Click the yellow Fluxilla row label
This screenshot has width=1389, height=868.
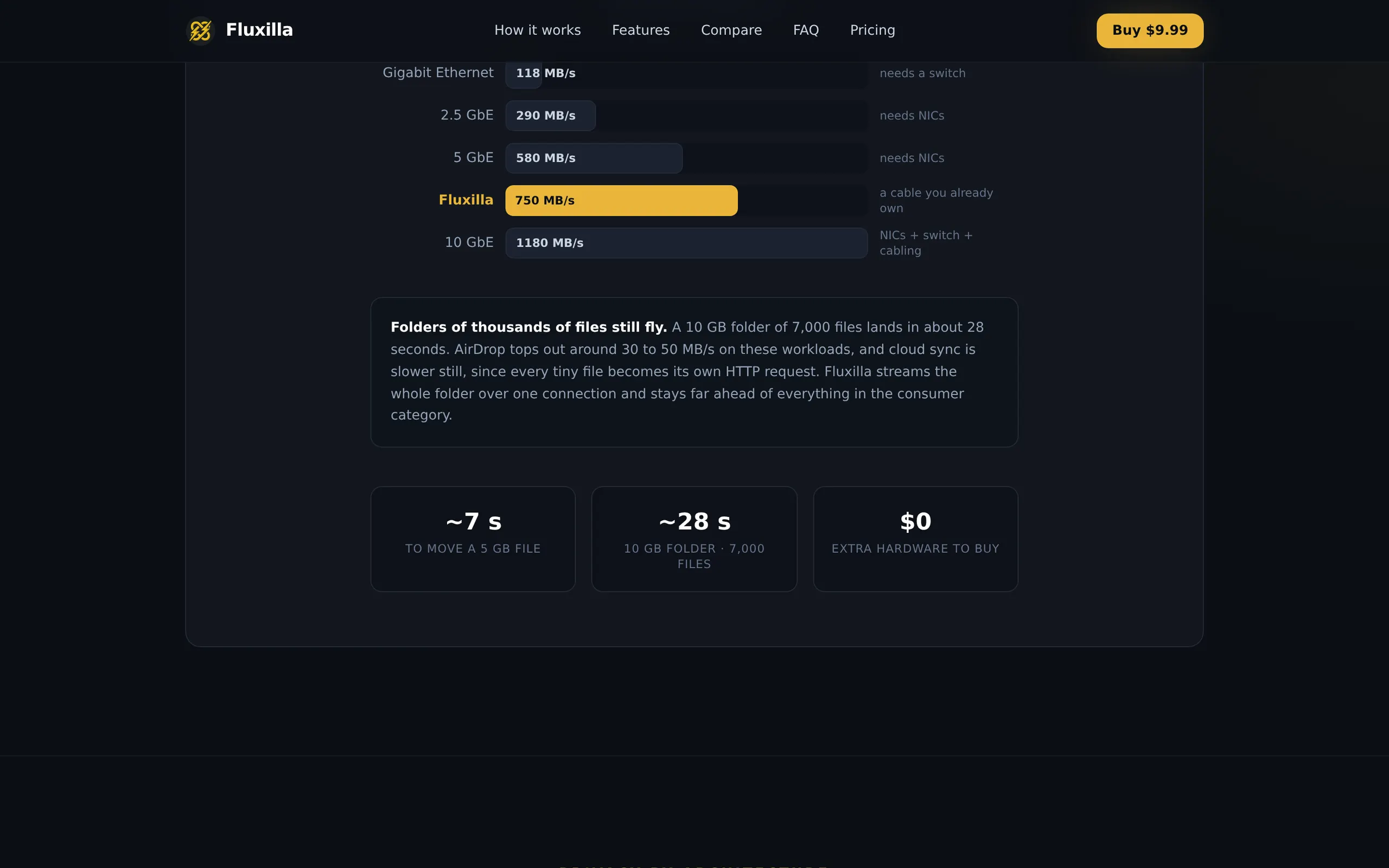tap(466, 200)
